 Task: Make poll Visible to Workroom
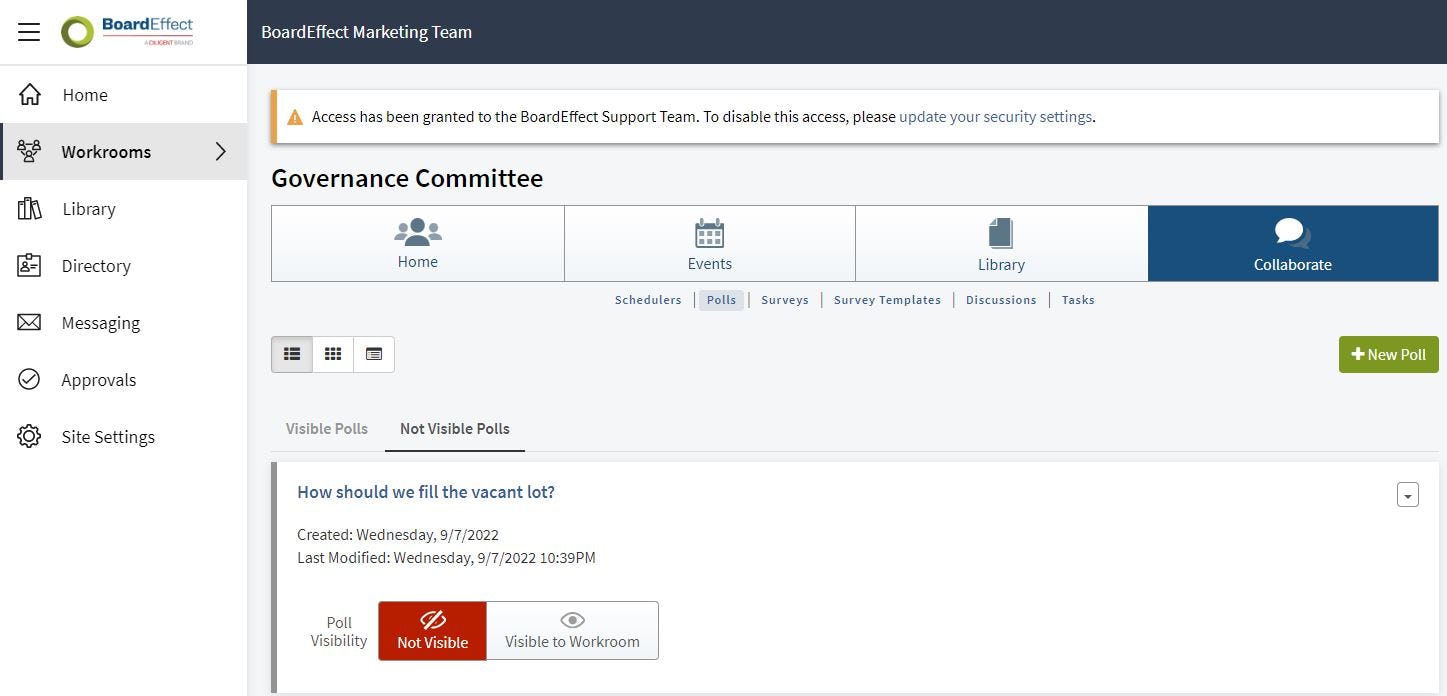click(571, 631)
